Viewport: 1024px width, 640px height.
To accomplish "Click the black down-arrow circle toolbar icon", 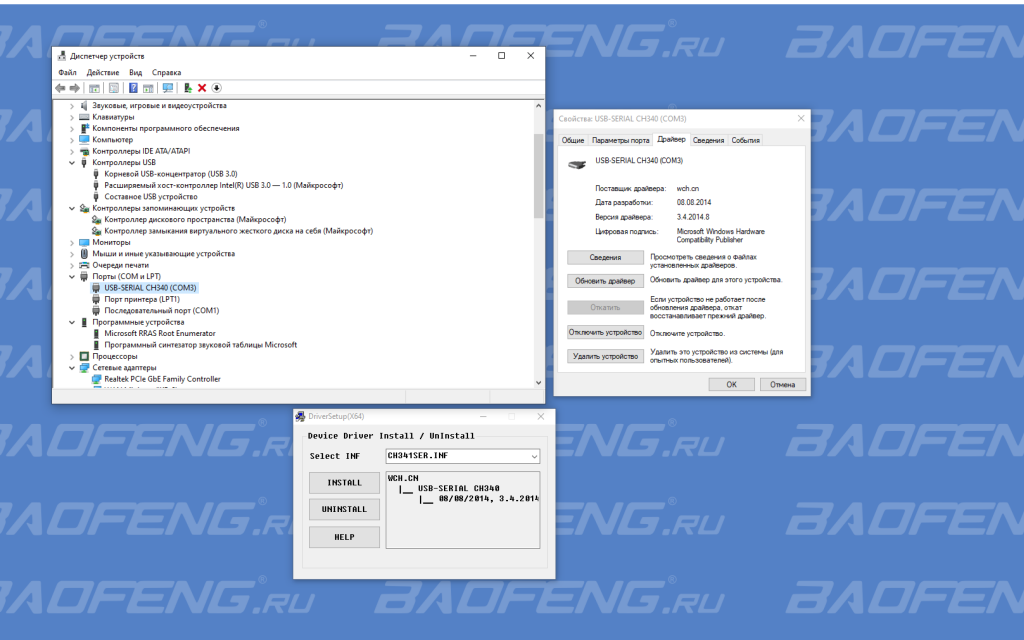I will click(x=216, y=88).
